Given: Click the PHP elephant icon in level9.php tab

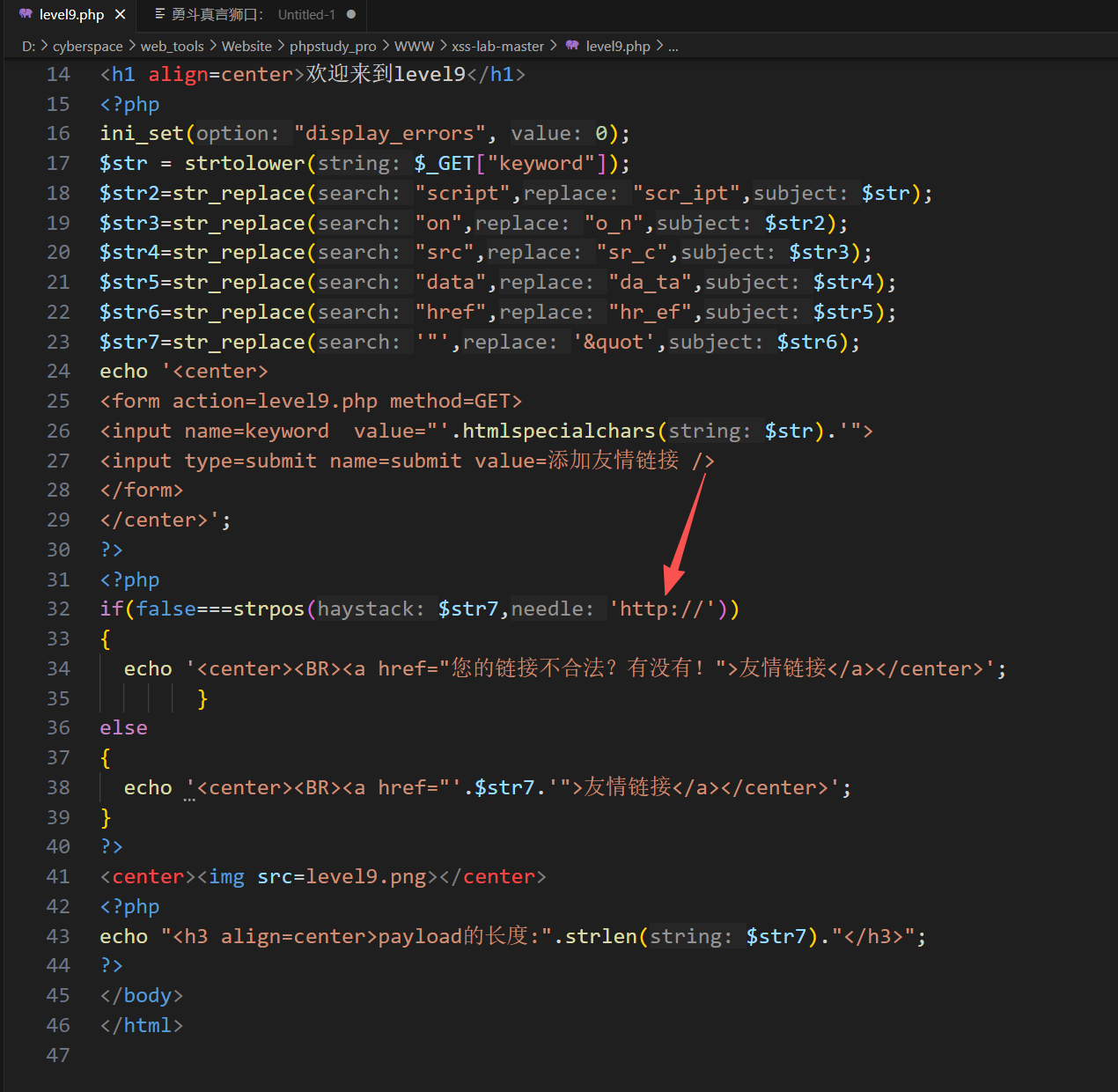Looking at the screenshot, I should [26, 15].
